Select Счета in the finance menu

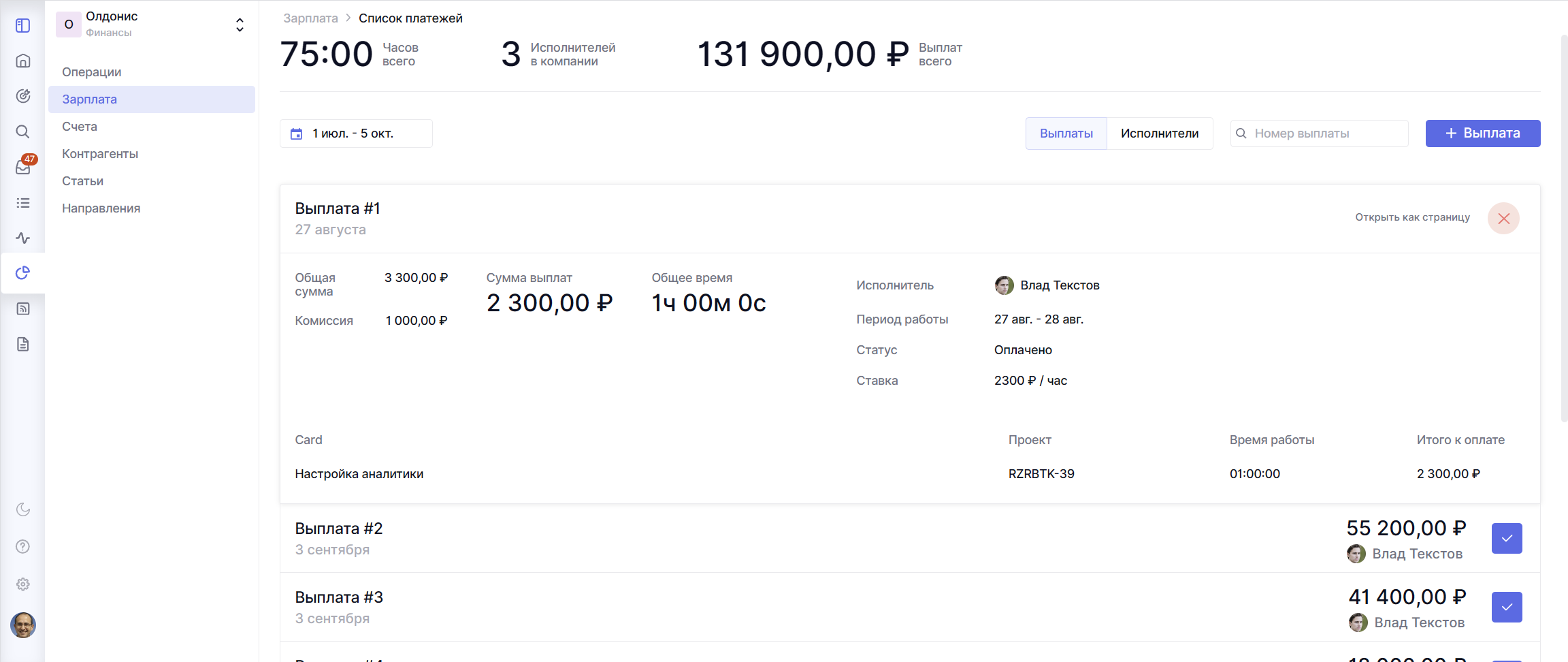coord(80,127)
